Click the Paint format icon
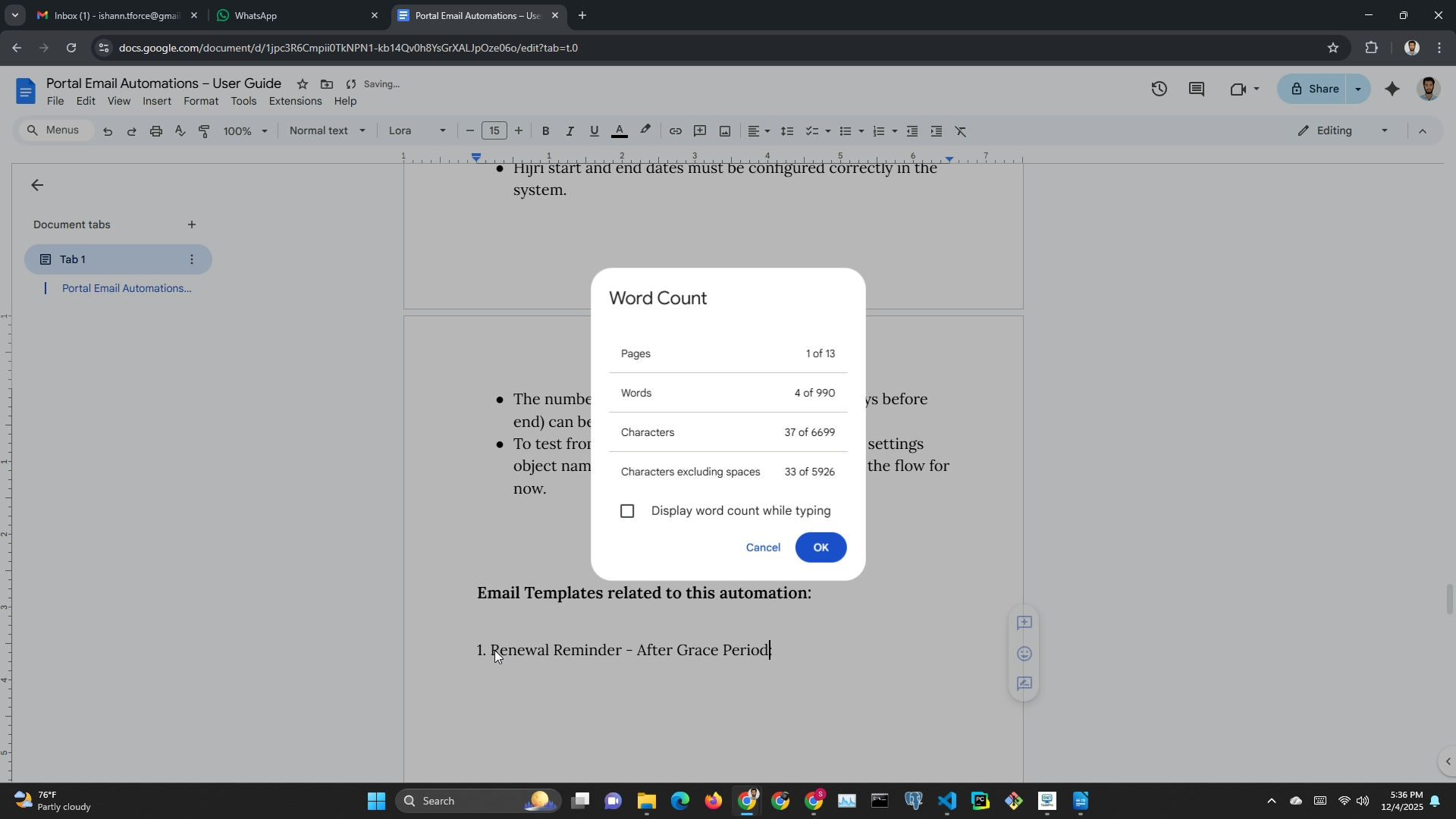 click(x=204, y=131)
